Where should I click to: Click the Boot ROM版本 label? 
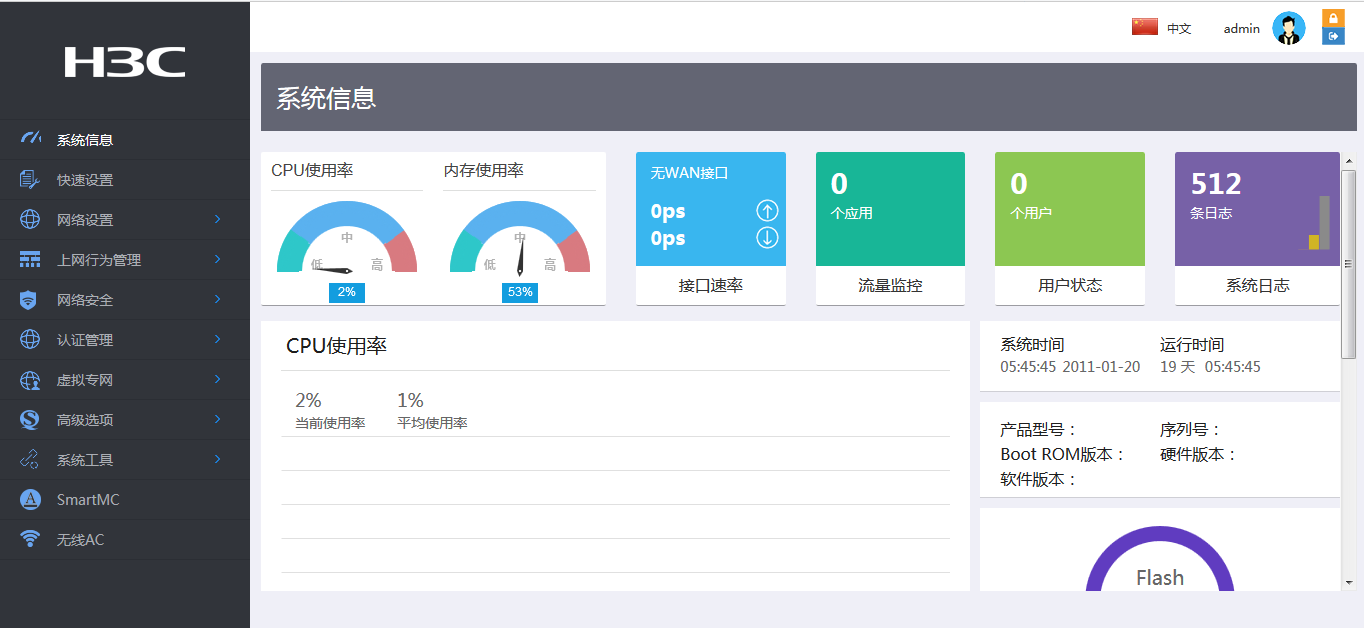coord(1063,454)
